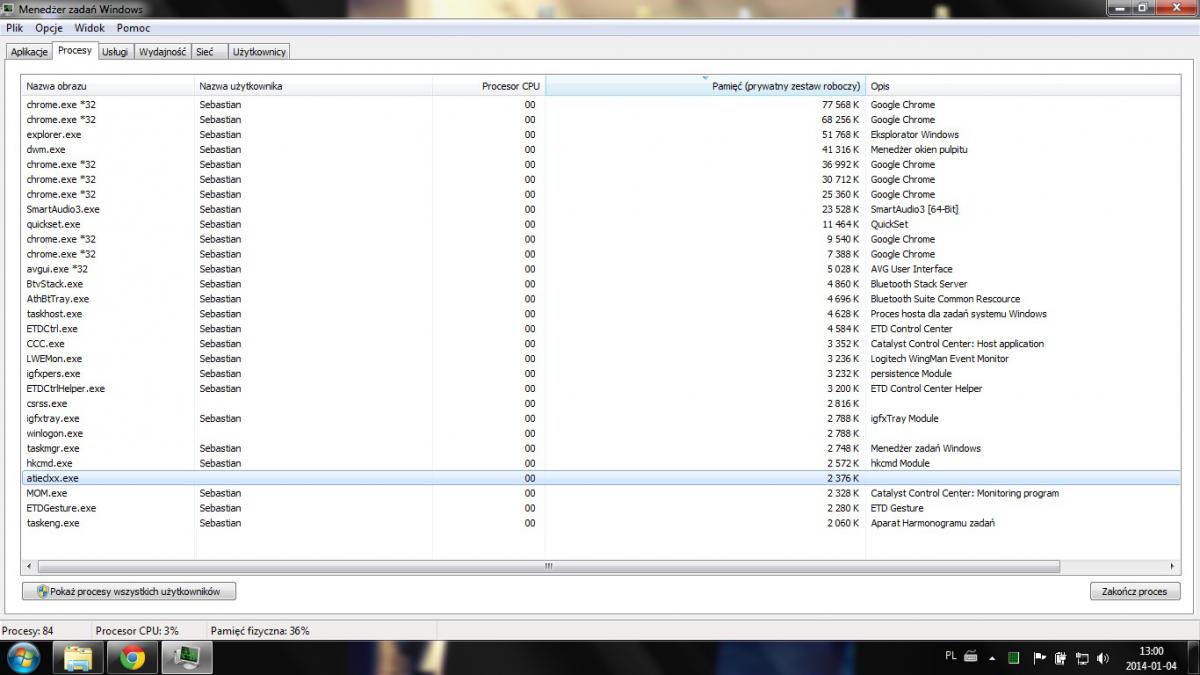Image resolution: width=1200 pixels, height=675 pixels.
Task: Open the Plik menu
Action: tap(14, 28)
